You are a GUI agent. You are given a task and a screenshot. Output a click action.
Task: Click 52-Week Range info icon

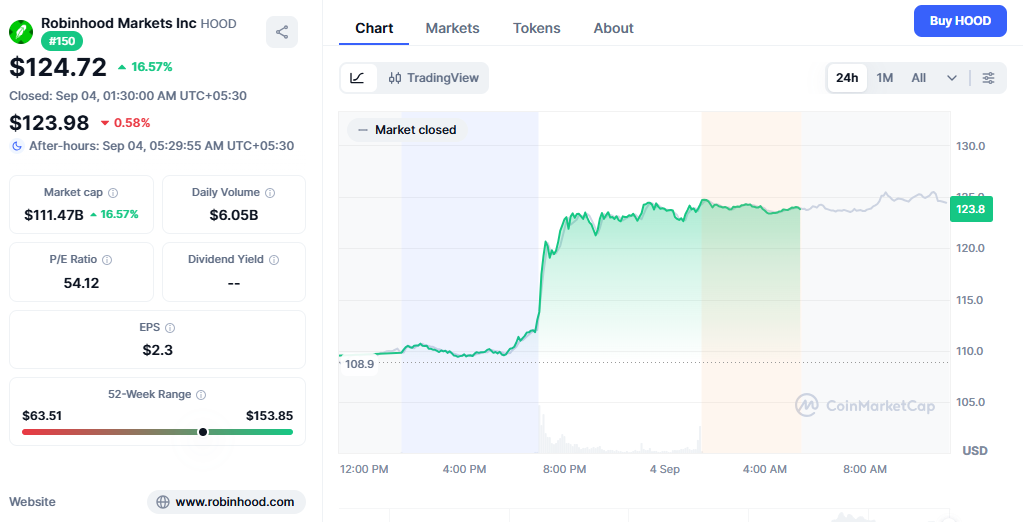tap(201, 395)
